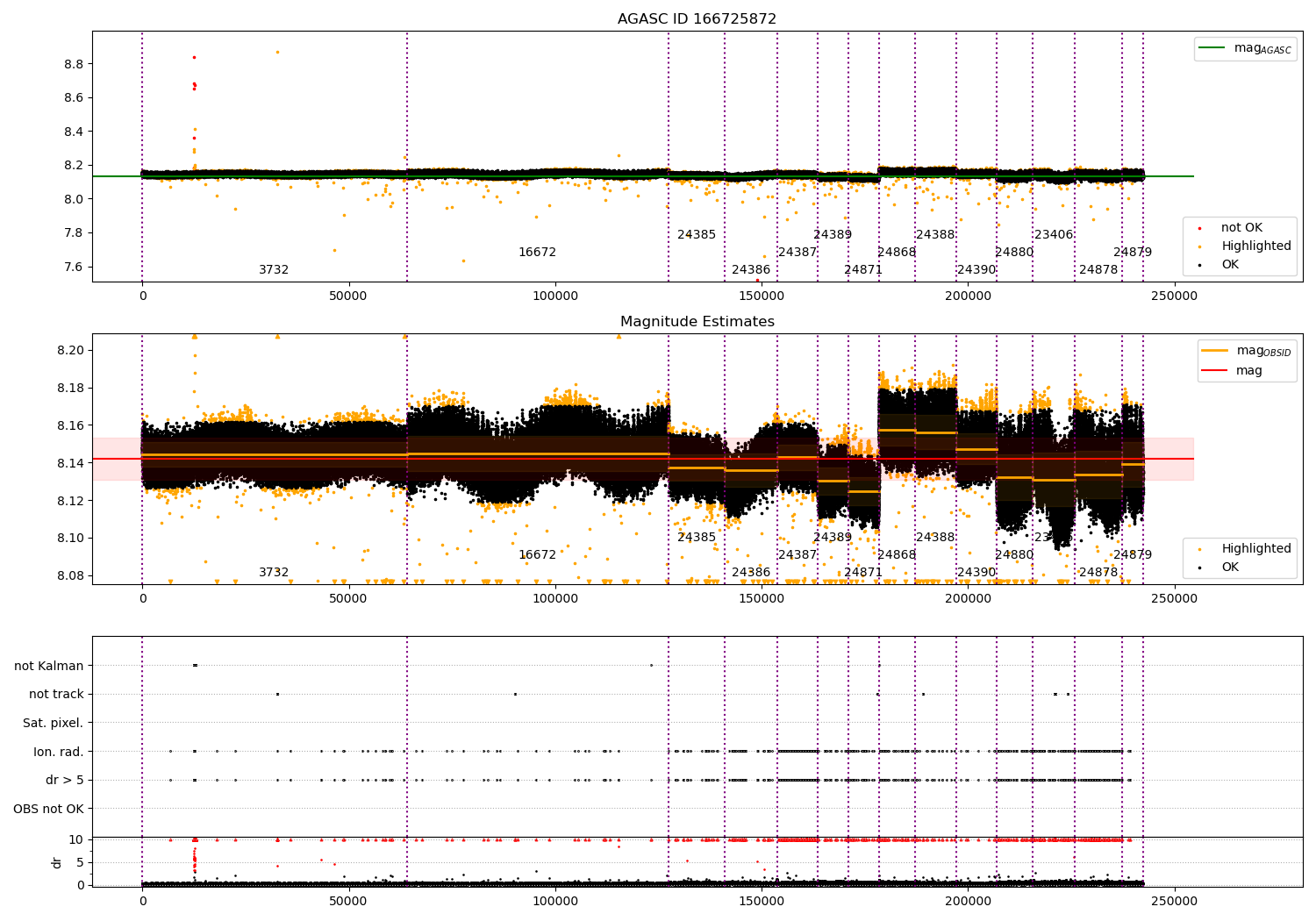Click OBSID label 16672 in middle plot
Viewport: 1316px width, 921px height.
tap(537, 554)
